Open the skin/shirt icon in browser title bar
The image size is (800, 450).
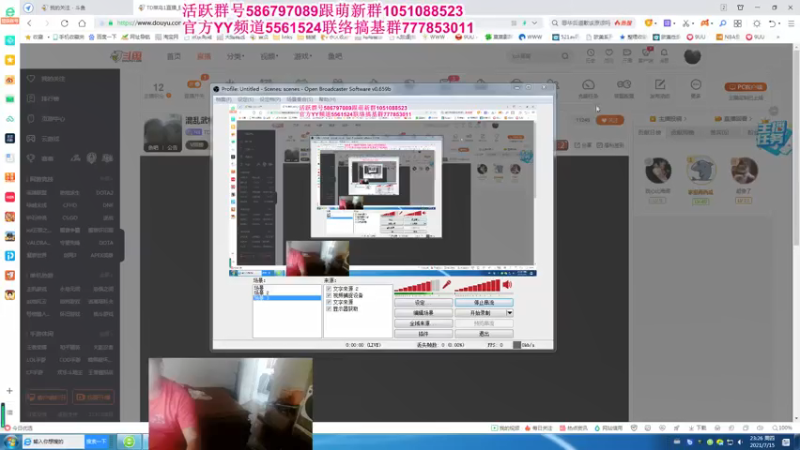coord(740,7)
